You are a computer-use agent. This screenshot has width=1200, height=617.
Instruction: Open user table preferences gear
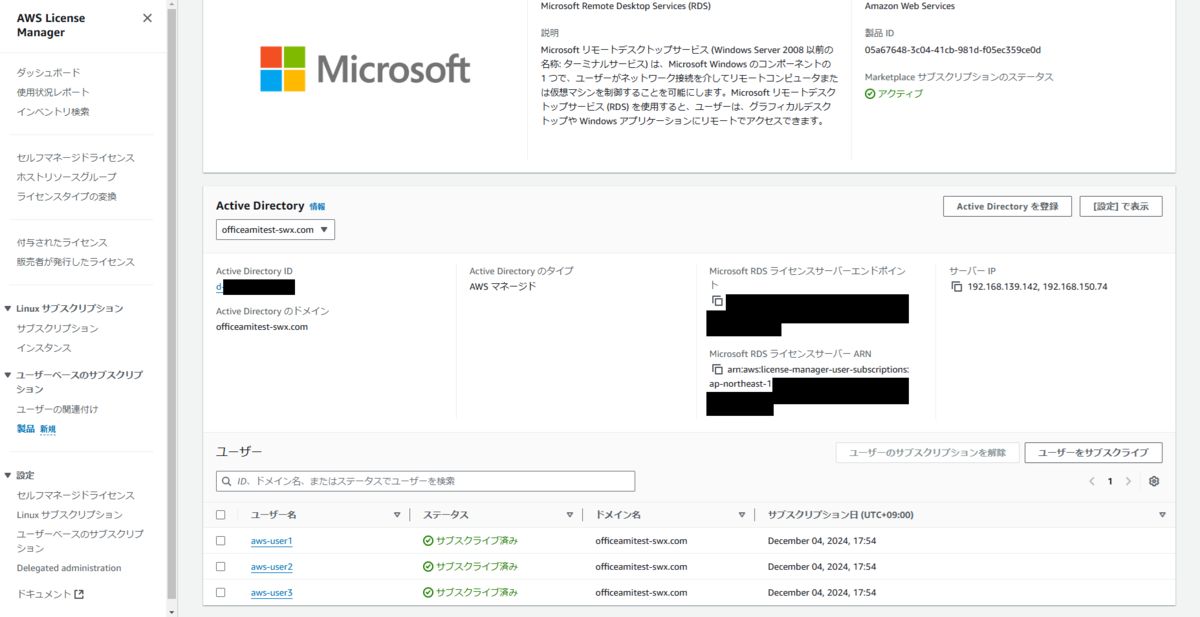click(1154, 481)
